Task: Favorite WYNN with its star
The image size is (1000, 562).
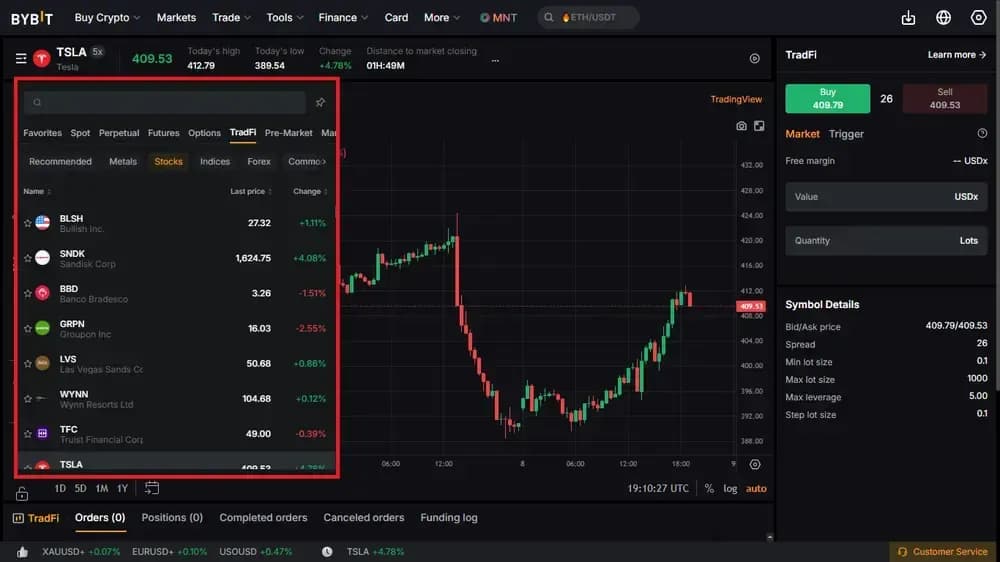Action: 27,399
